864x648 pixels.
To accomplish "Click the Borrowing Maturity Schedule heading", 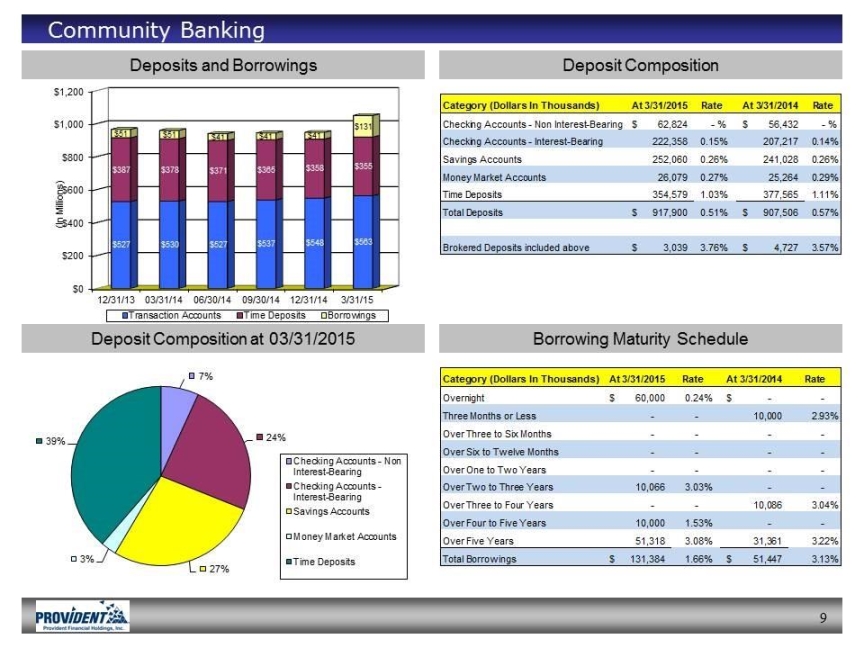I will point(640,338).
